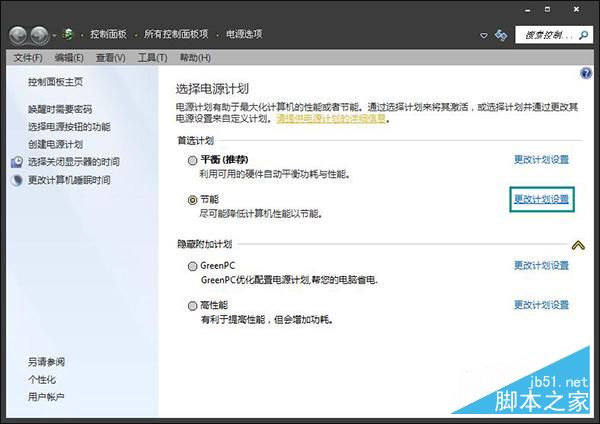Open 选择电源按钮的功能 sidebar link
Screen dimensions: 600x424
(69, 127)
